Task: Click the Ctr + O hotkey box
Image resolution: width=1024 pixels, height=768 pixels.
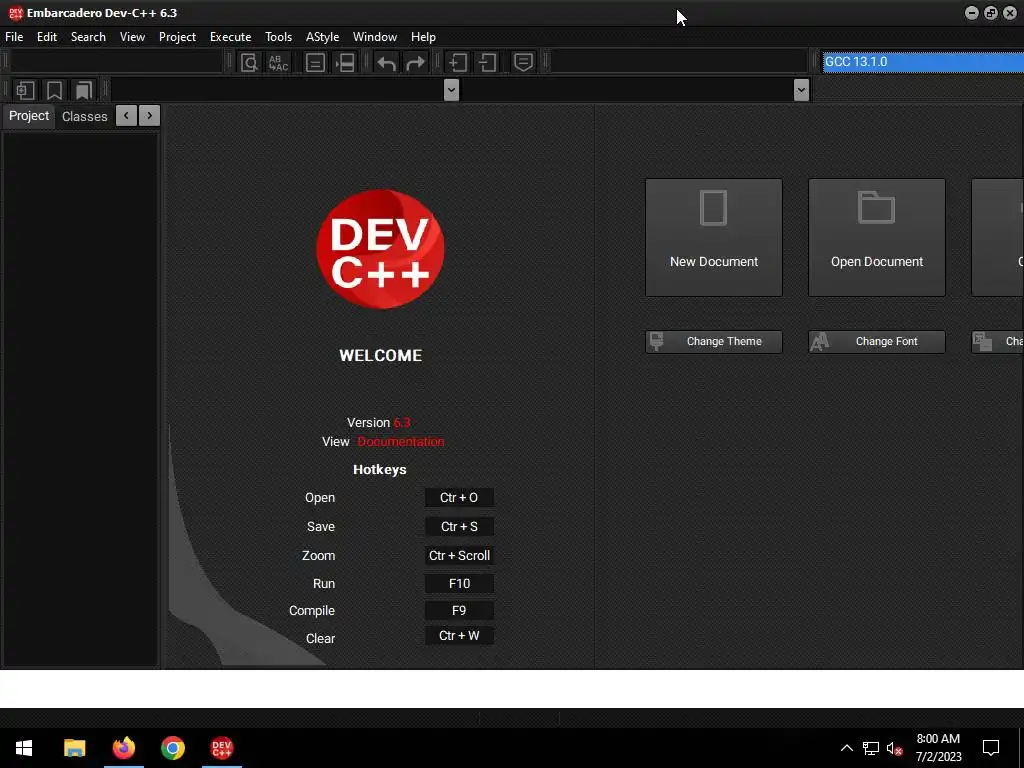Action: click(x=459, y=498)
